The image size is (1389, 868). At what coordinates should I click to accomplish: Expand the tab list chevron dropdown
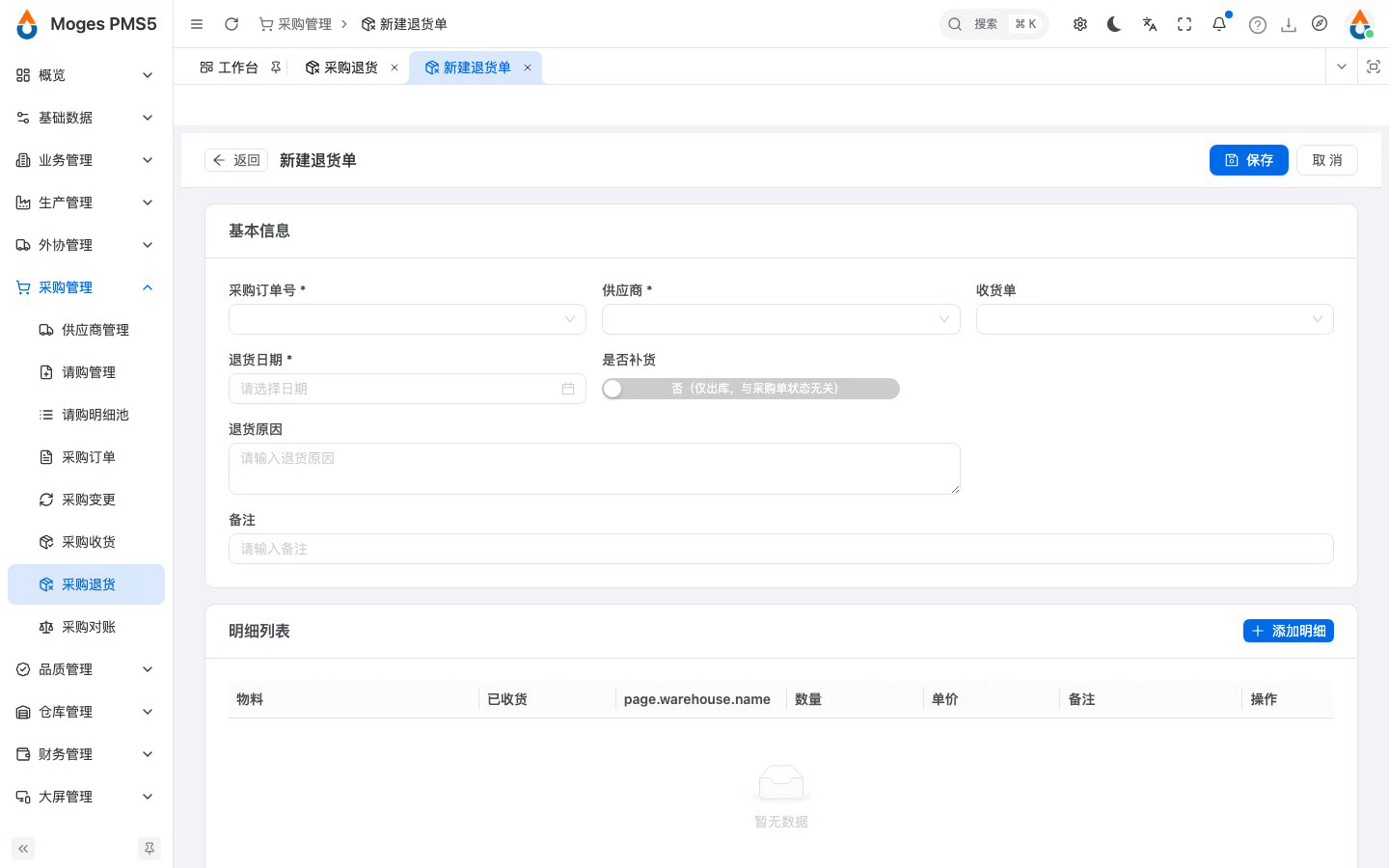click(x=1342, y=67)
